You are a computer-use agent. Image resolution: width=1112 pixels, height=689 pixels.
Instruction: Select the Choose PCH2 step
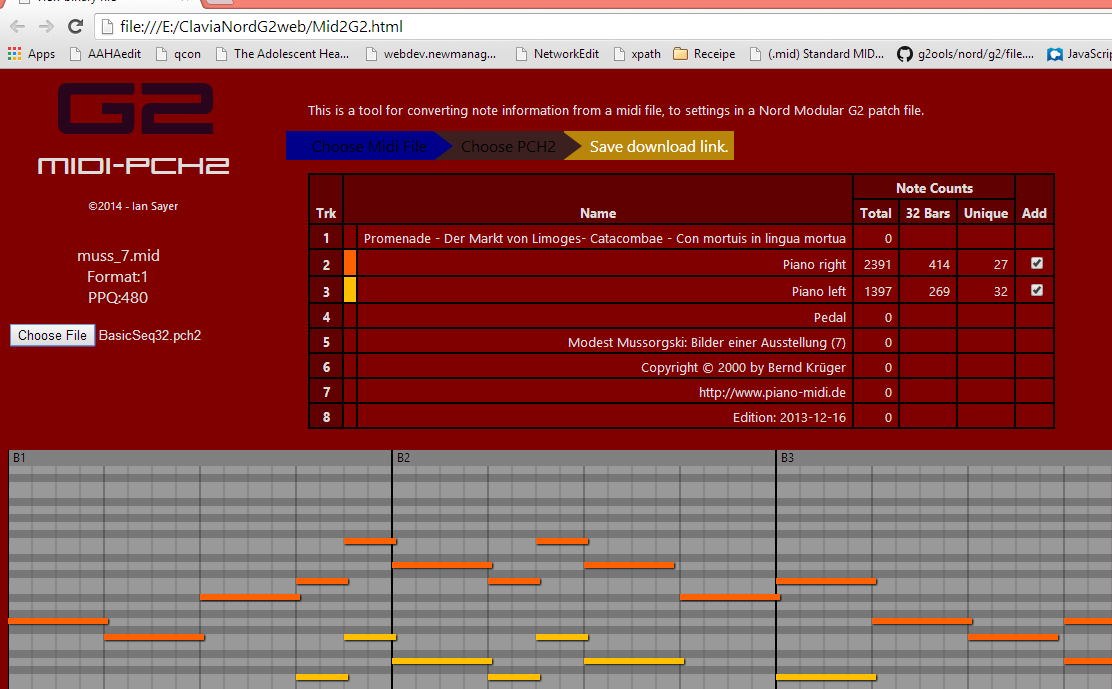tap(507, 147)
